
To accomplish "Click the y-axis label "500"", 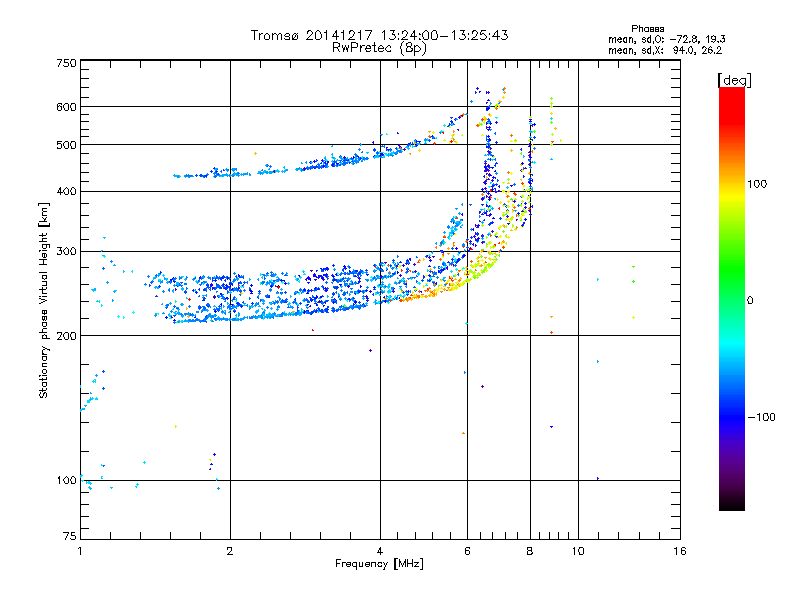I will 66,145.
